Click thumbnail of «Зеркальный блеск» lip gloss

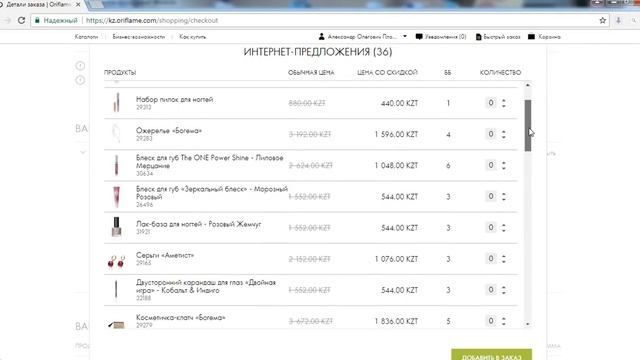point(116,196)
